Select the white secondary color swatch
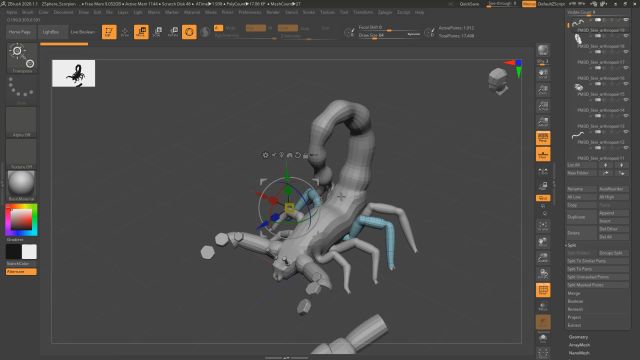This screenshot has width=640, height=360. pos(29,252)
